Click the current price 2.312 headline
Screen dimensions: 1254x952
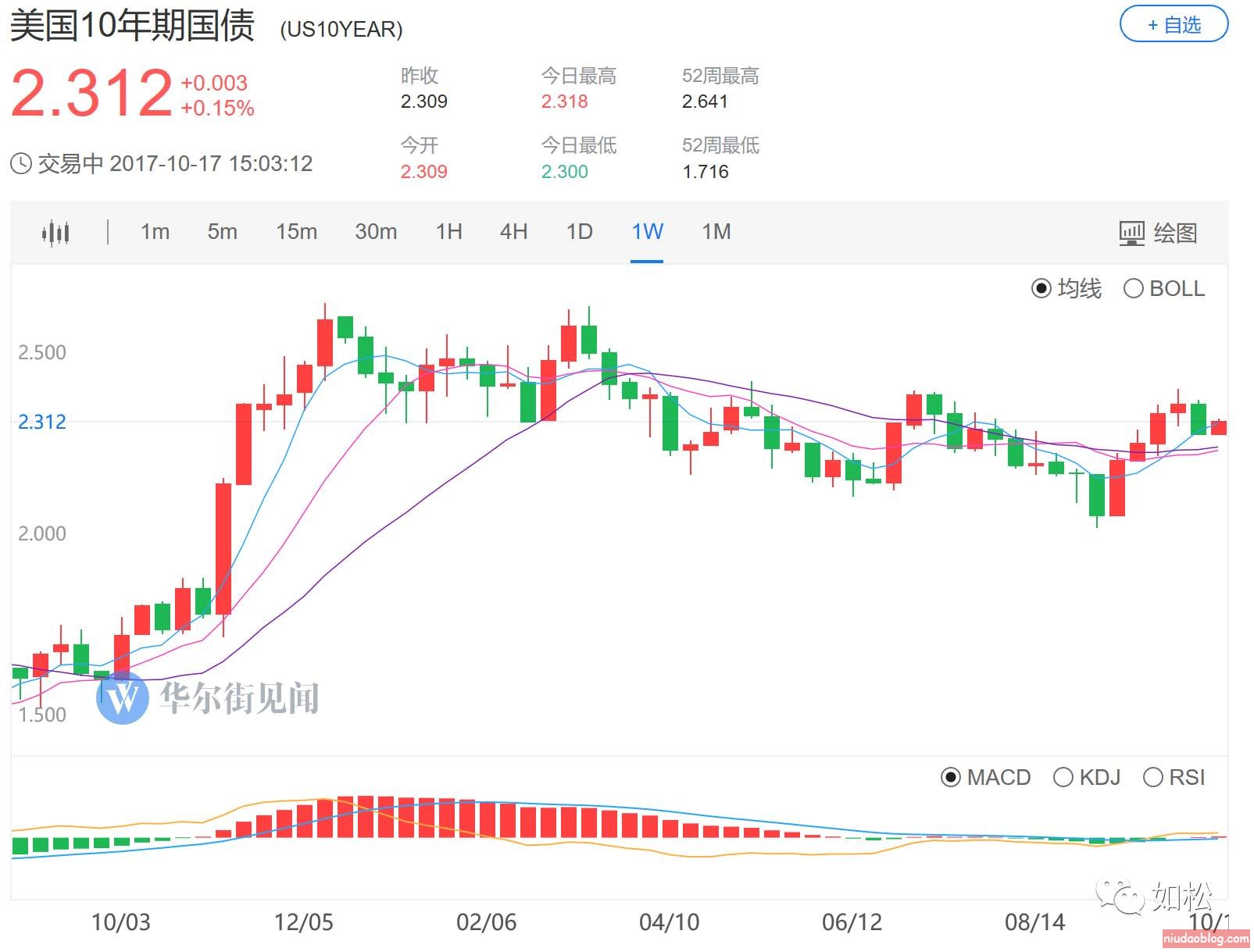point(91,93)
